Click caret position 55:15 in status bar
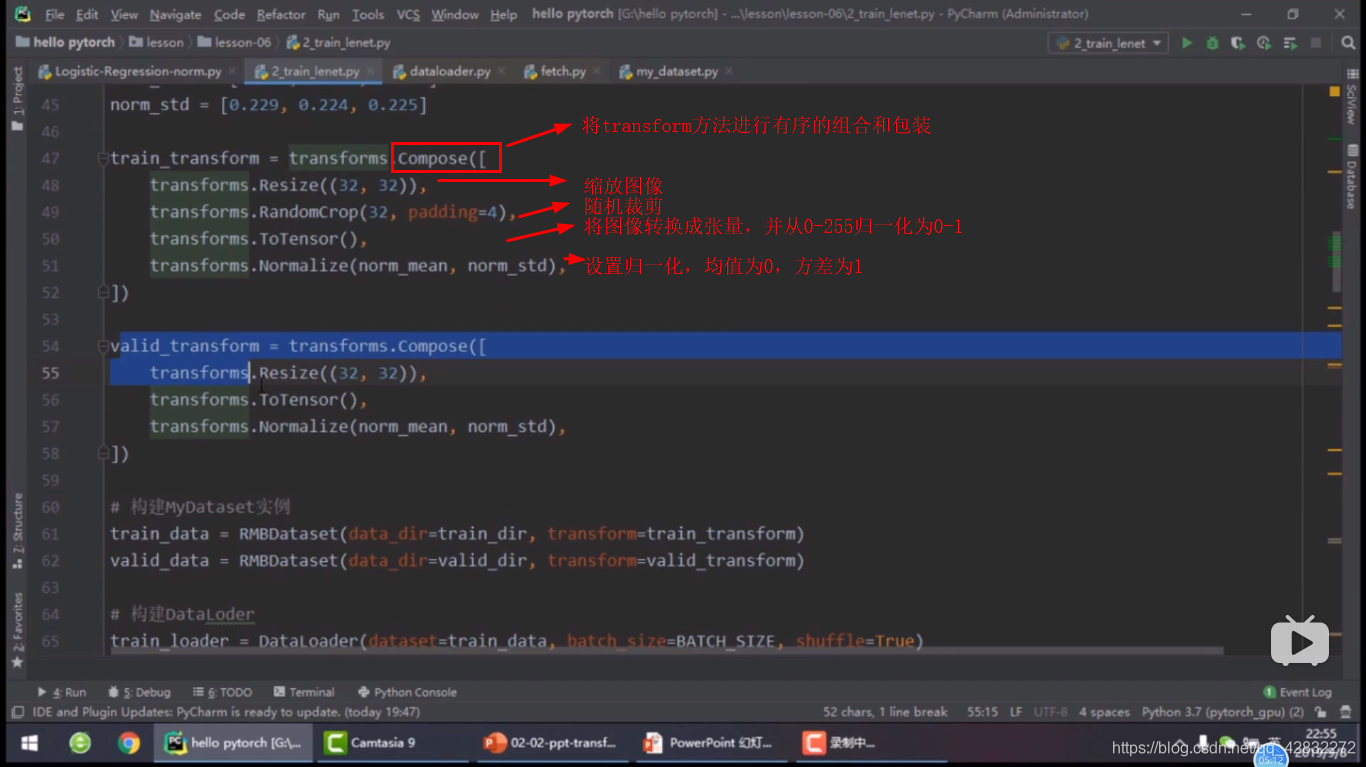The image size is (1366, 767). click(982, 712)
